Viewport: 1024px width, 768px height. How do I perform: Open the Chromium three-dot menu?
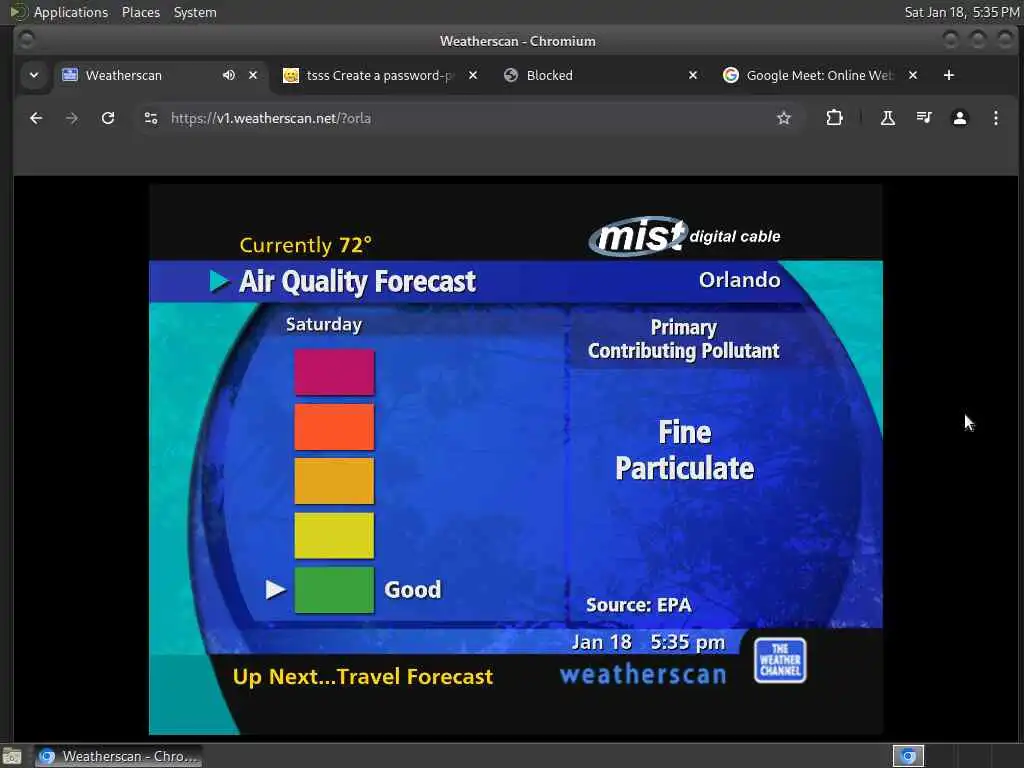point(995,118)
